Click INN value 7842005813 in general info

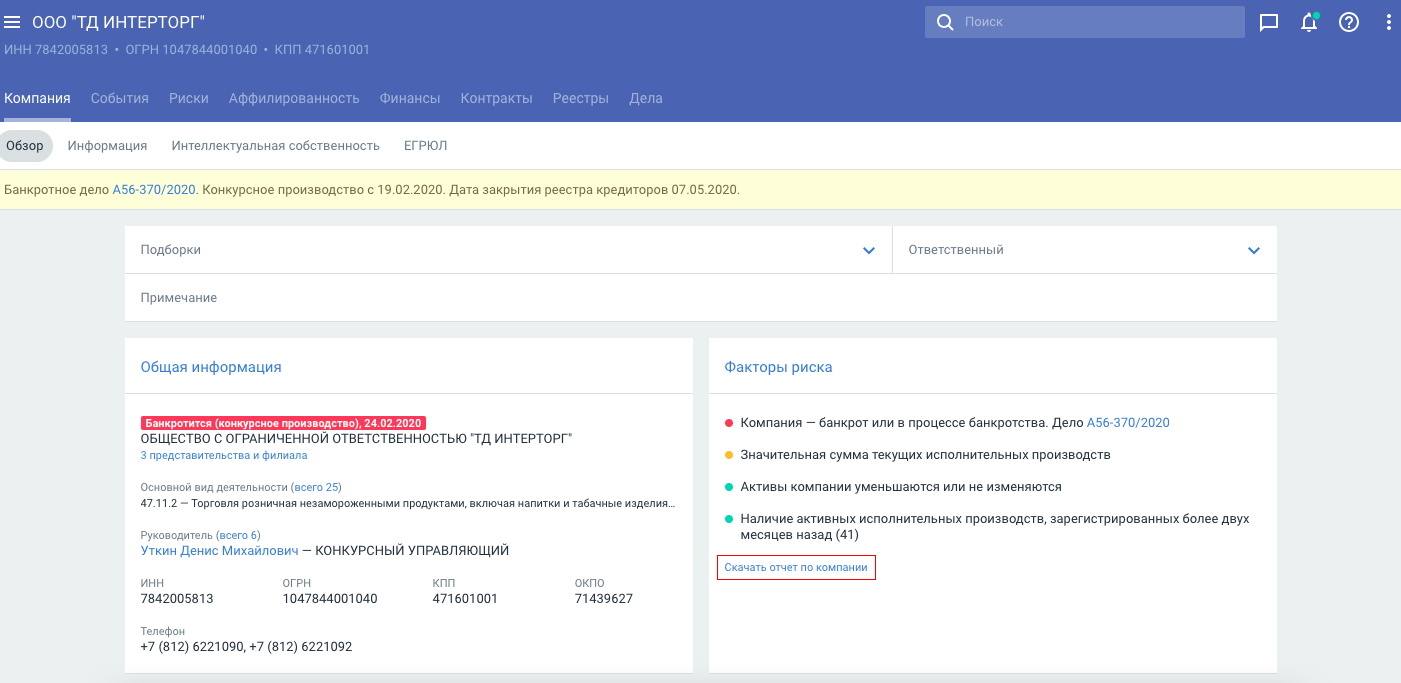177,599
